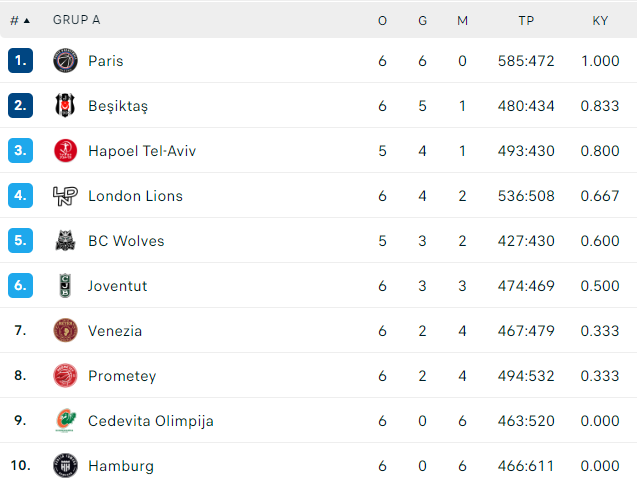Open the Hamburg team emblem
Screen dimensions: 637x487
(65, 465)
